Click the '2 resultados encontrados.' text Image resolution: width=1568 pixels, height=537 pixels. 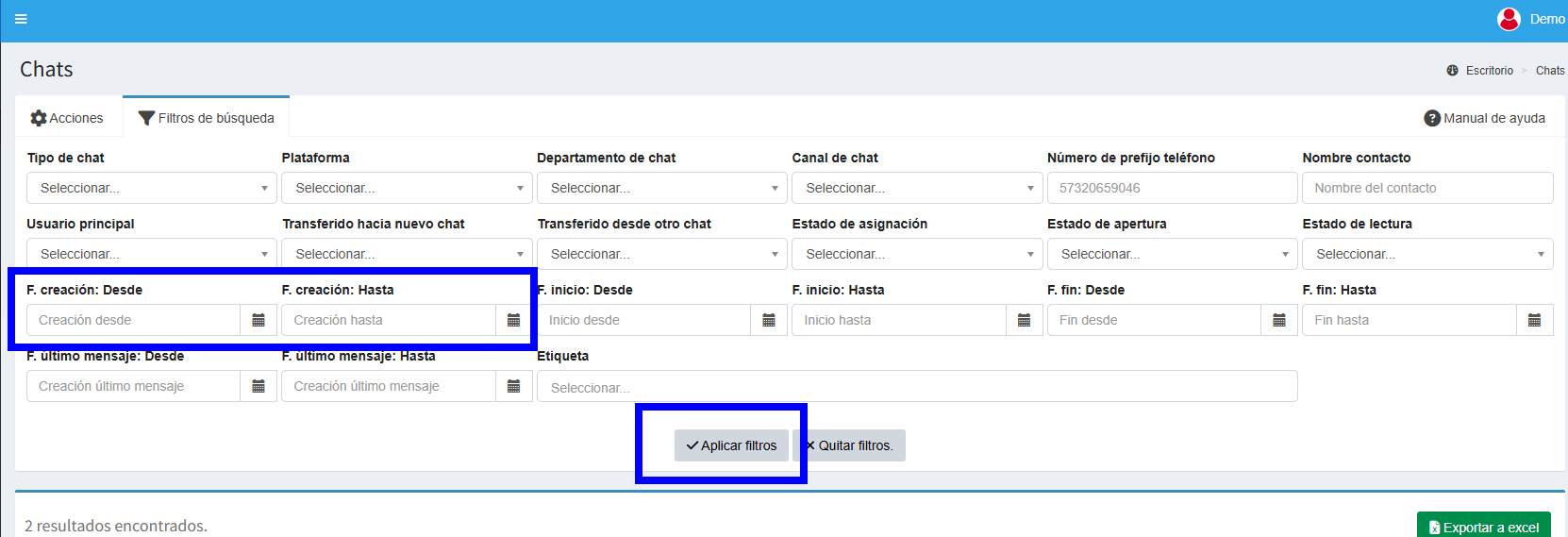[x=116, y=526]
